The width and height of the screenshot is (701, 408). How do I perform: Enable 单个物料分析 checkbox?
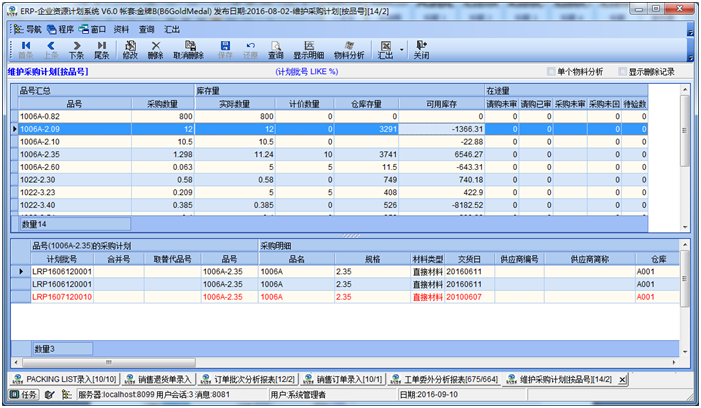(x=551, y=72)
